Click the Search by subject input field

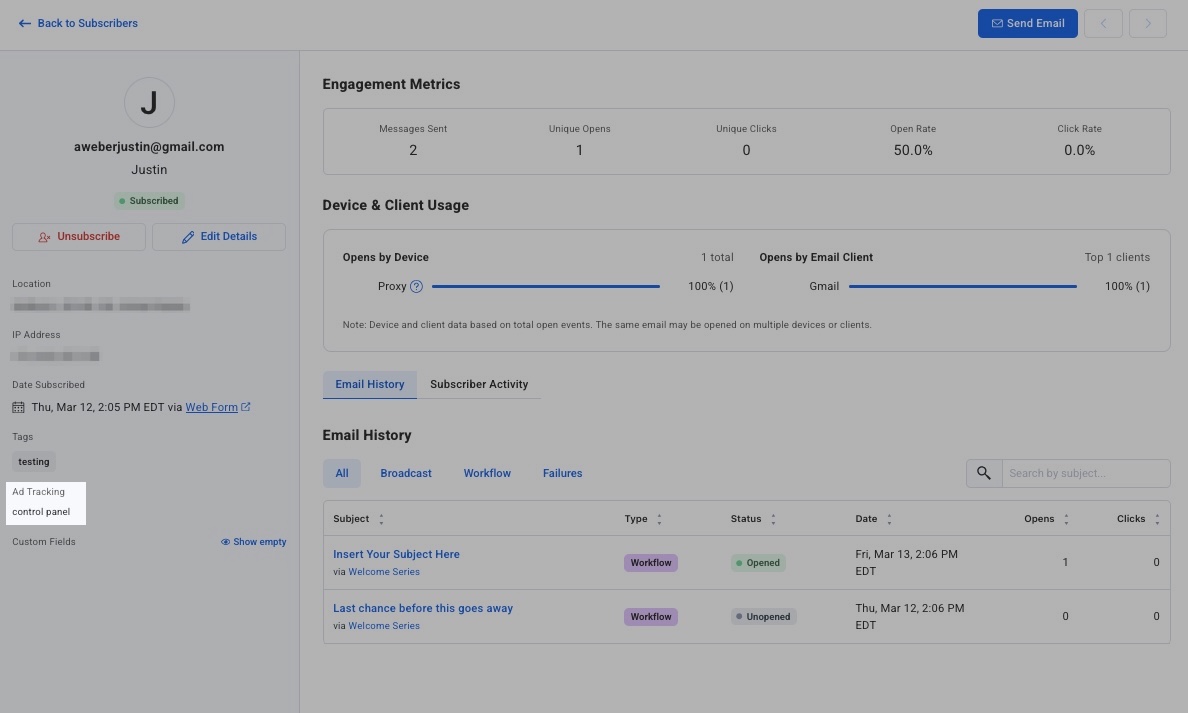pos(1085,473)
